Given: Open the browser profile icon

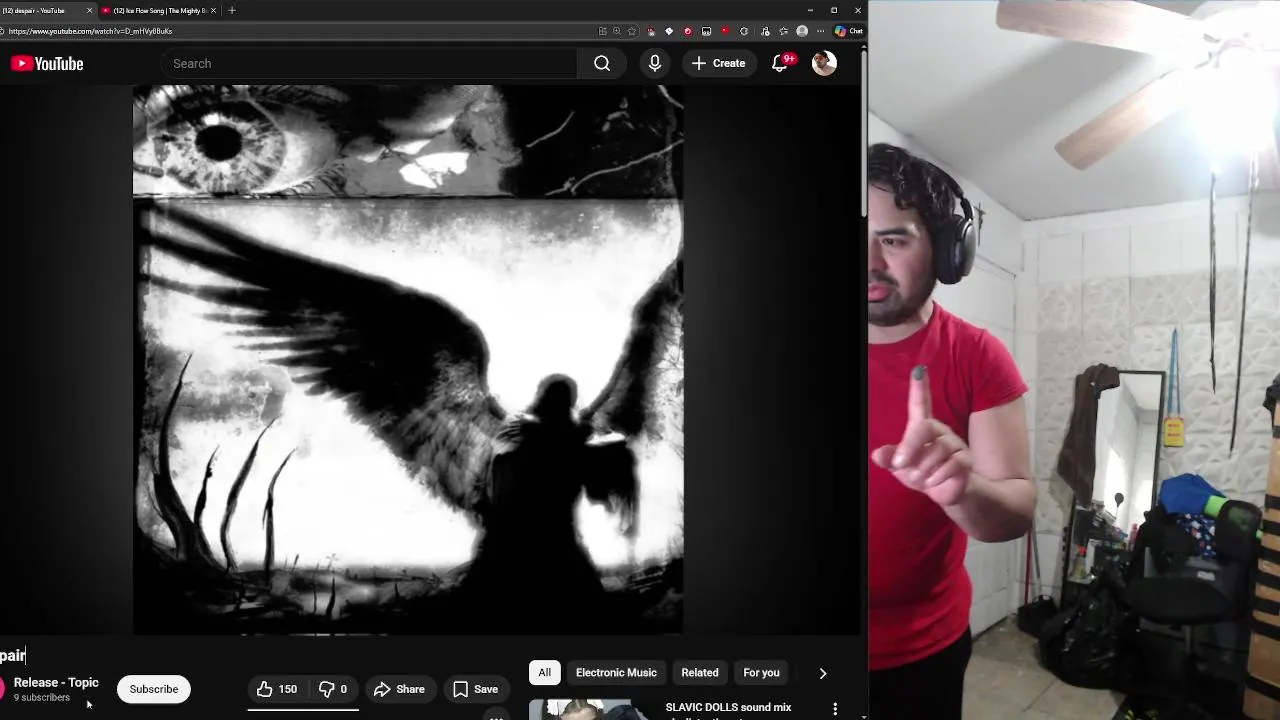Looking at the screenshot, I should tap(802, 31).
